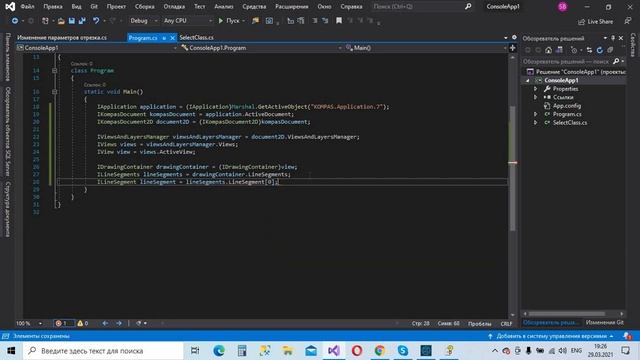Image resolution: width=640 pixels, height=360 pixels.
Task: Open the Файл menu
Action: coord(27,7)
